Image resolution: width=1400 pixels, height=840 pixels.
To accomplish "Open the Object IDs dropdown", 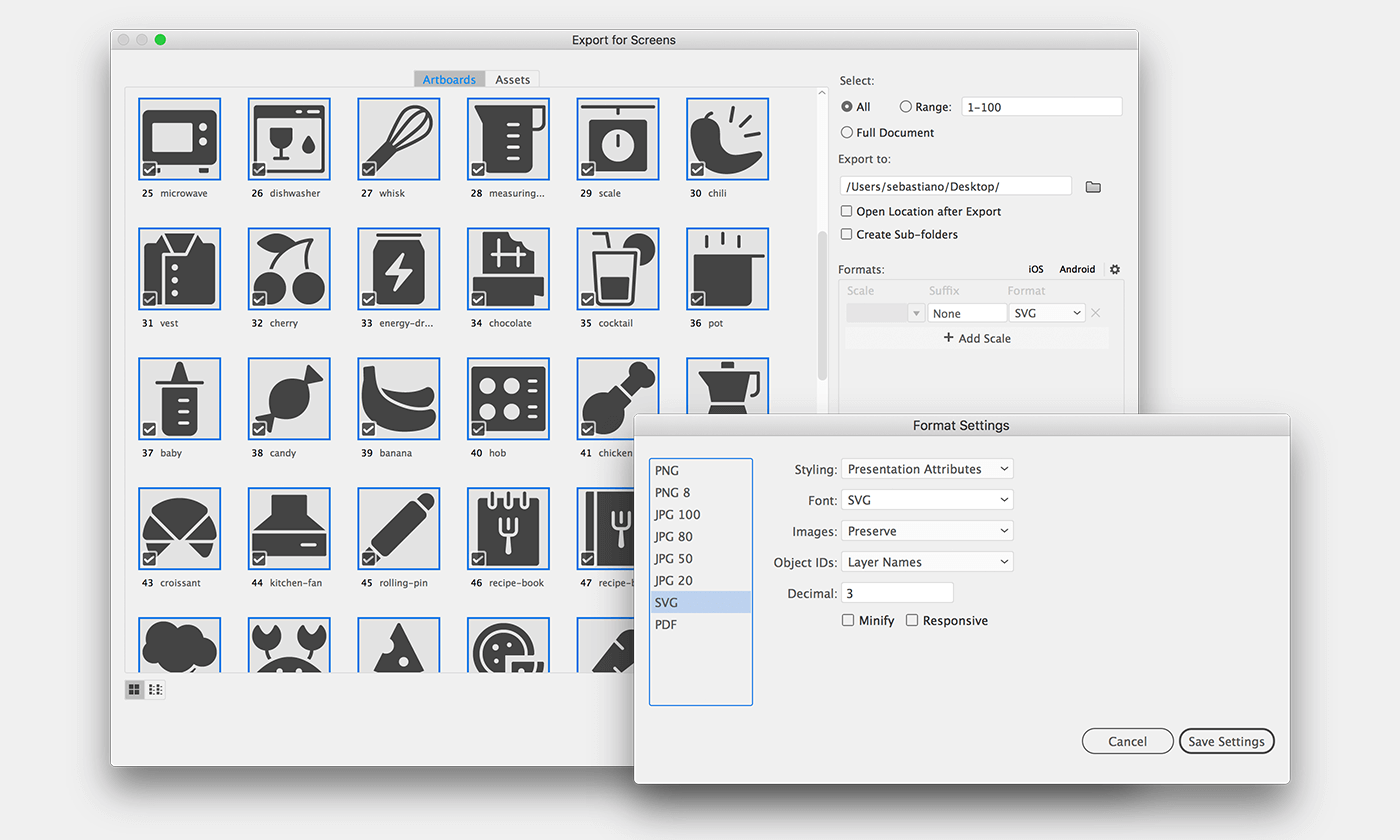I will [926, 561].
